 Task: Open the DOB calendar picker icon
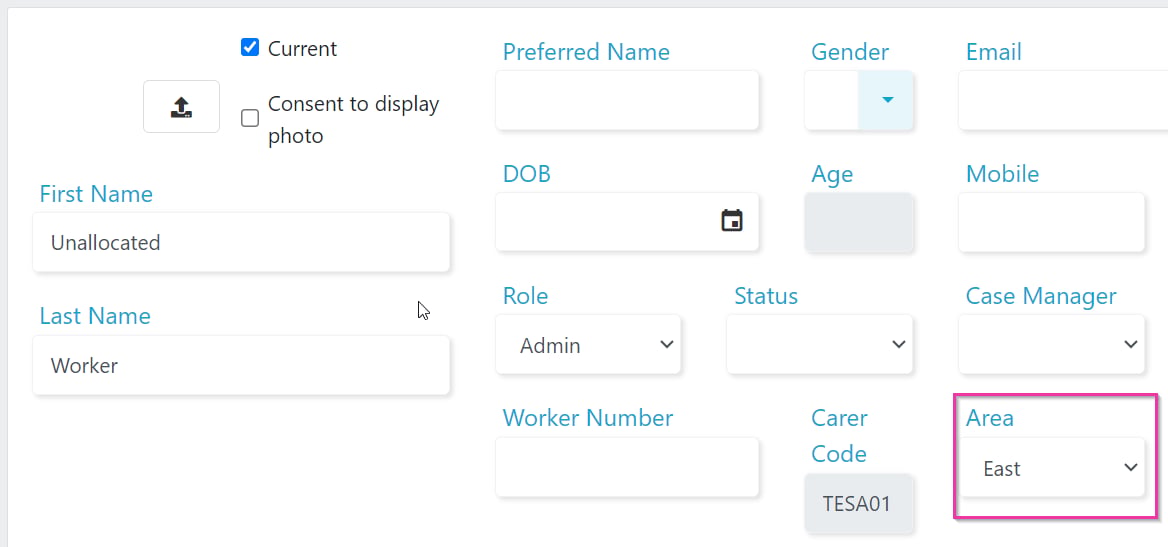[731, 221]
